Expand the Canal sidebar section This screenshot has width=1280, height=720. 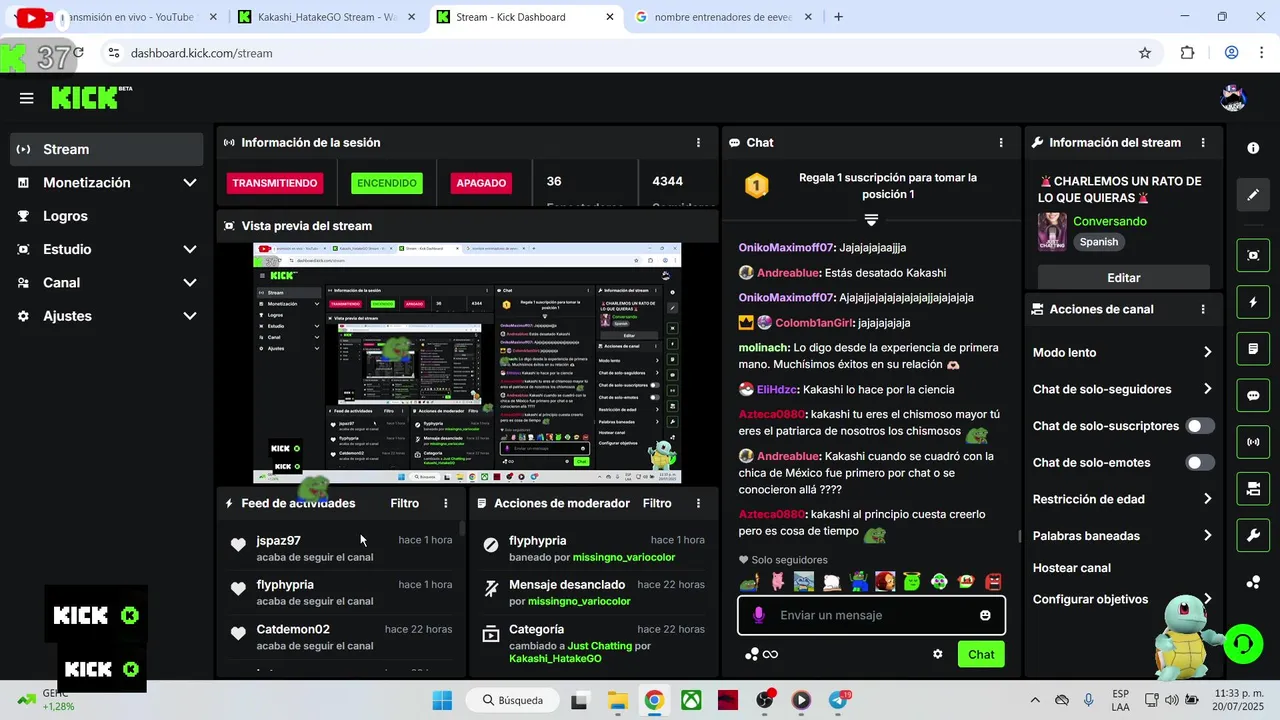(x=190, y=283)
